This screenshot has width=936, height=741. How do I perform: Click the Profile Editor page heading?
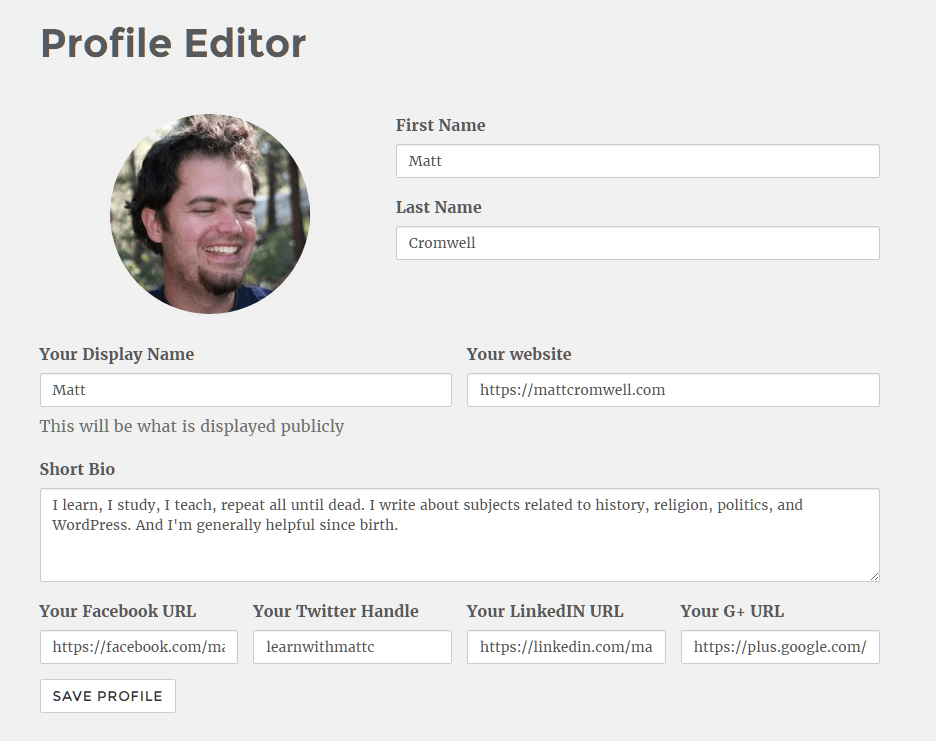coord(172,42)
